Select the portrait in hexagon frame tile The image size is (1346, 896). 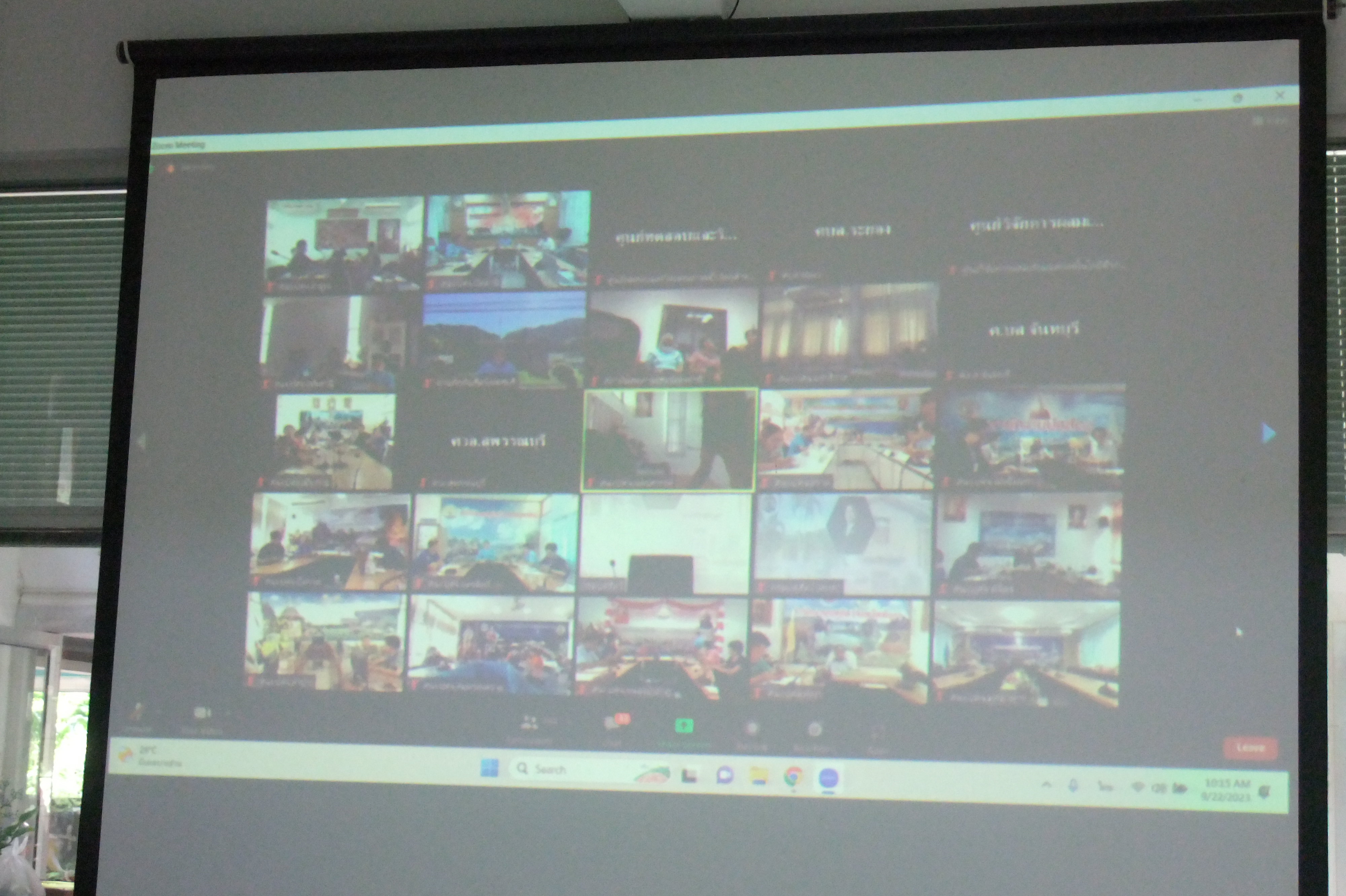click(844, 544)
